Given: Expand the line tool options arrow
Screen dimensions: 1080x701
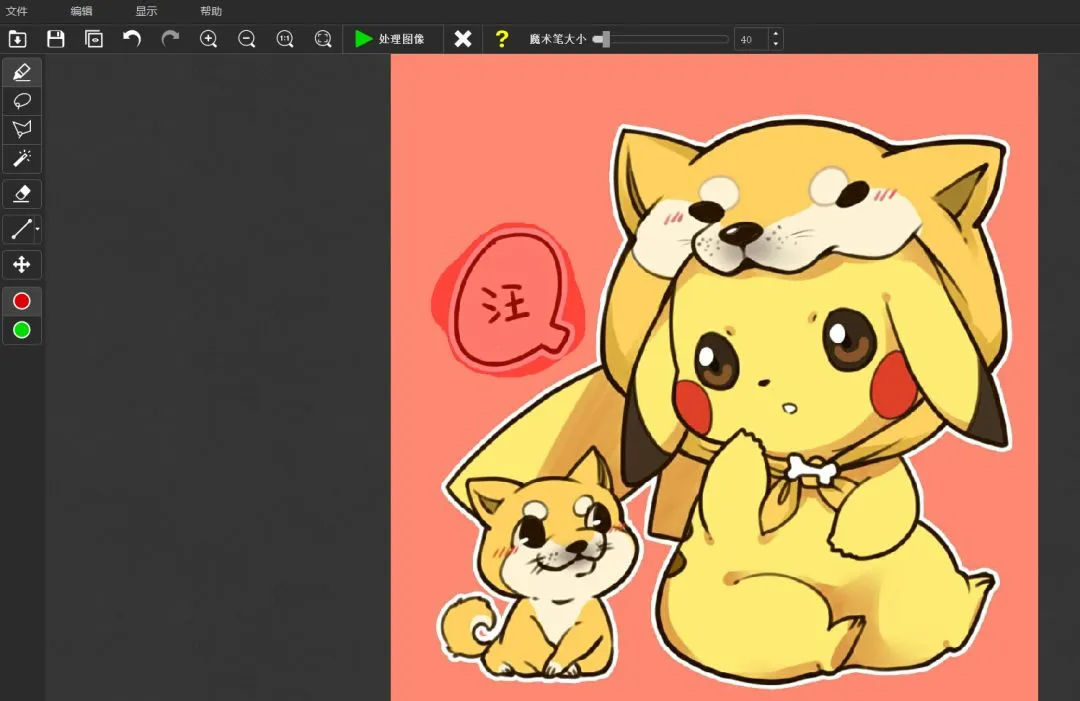Looking at the screenshot, I should 37,229.
